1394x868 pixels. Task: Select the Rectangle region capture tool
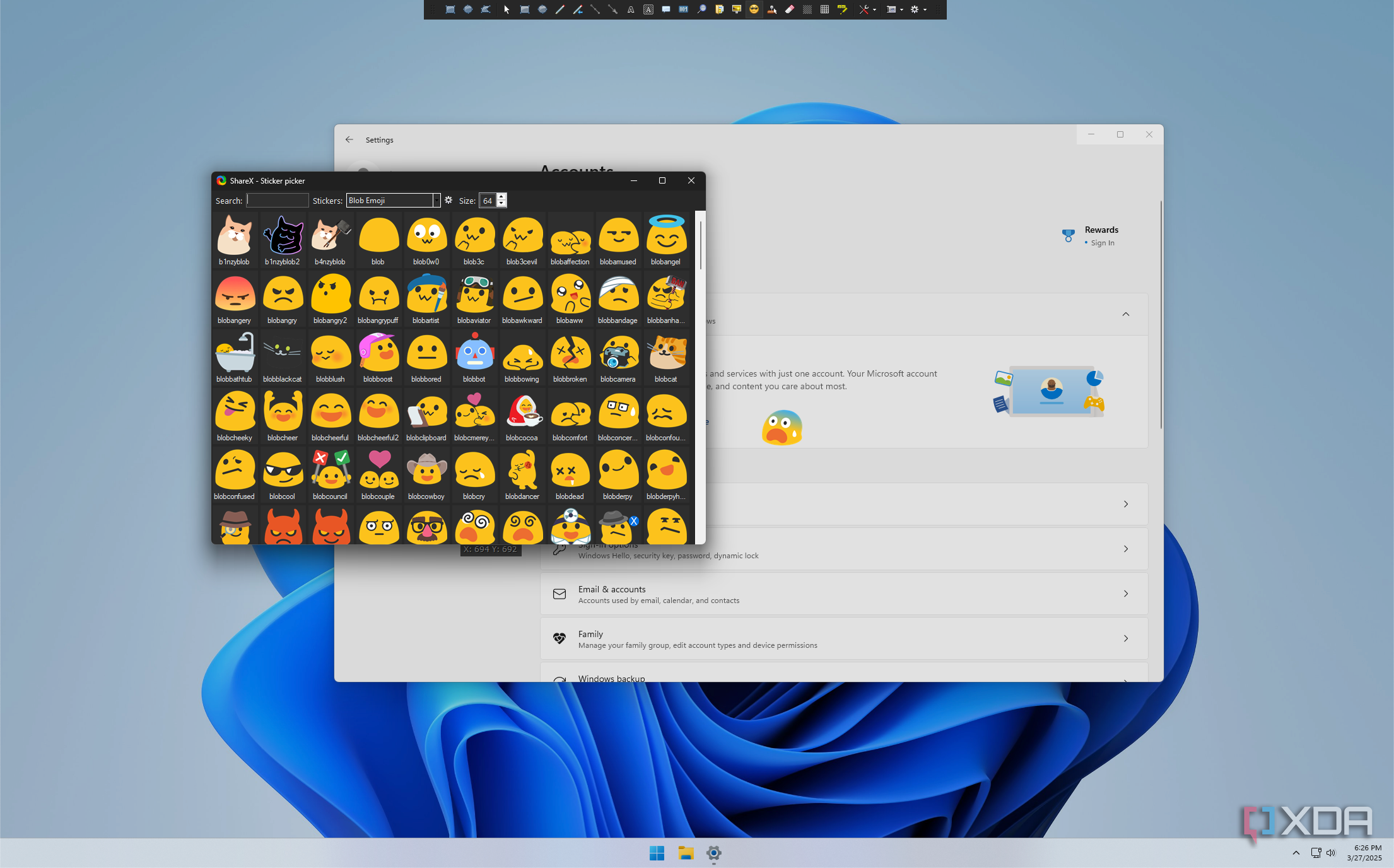tap(450, 9)
